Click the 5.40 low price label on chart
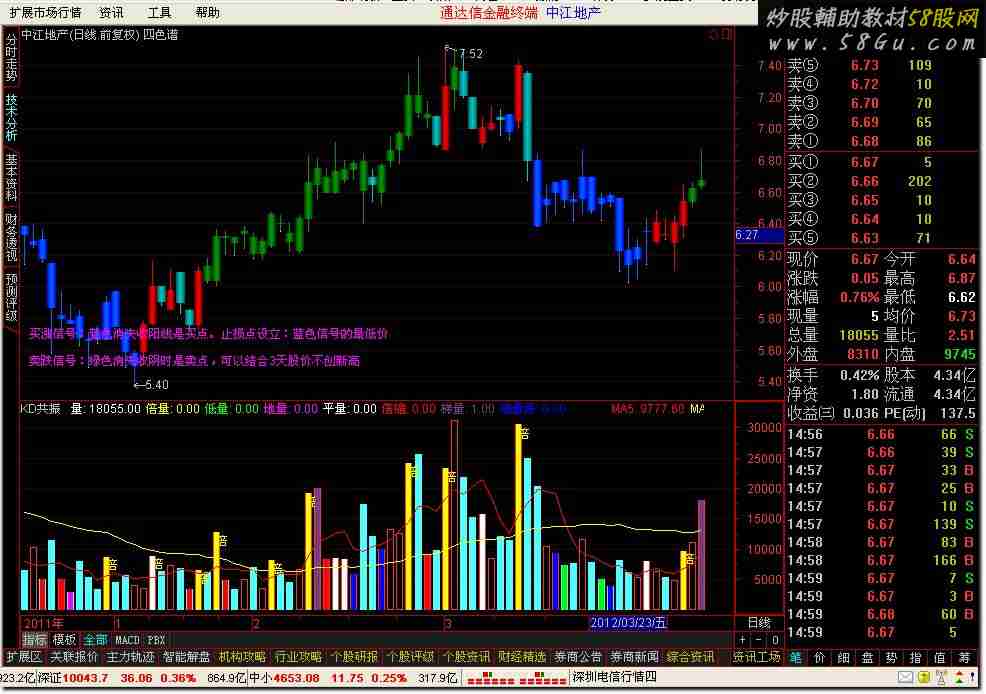Screen dimensions: 986x694 (x=157, y=385)
